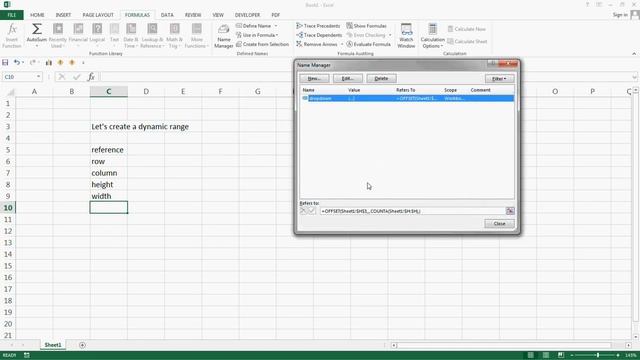640x360 pixels.
Task: Click Sign in link
Action: pos(620,15)
